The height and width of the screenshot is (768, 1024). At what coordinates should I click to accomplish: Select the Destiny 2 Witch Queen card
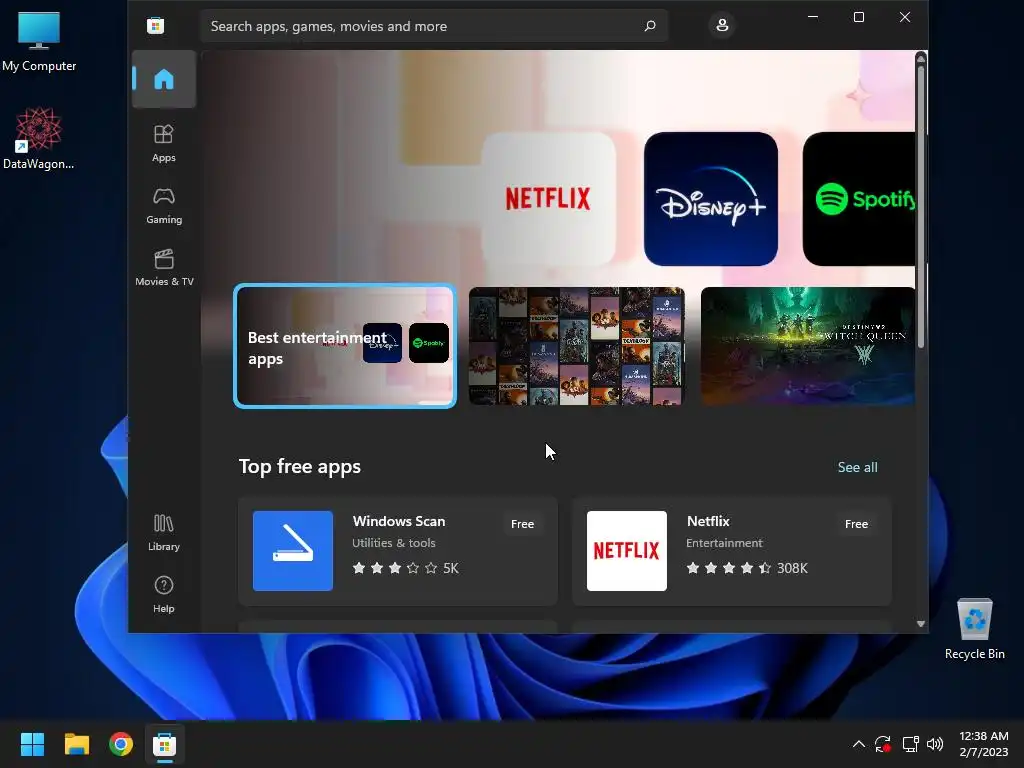[808, 346]
